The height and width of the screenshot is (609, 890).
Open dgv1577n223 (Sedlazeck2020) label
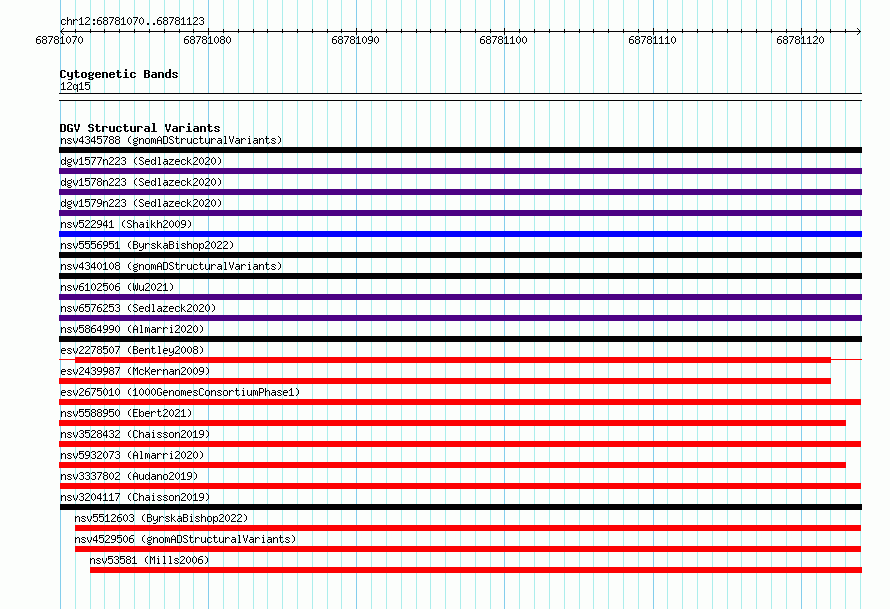click(141, 161)
